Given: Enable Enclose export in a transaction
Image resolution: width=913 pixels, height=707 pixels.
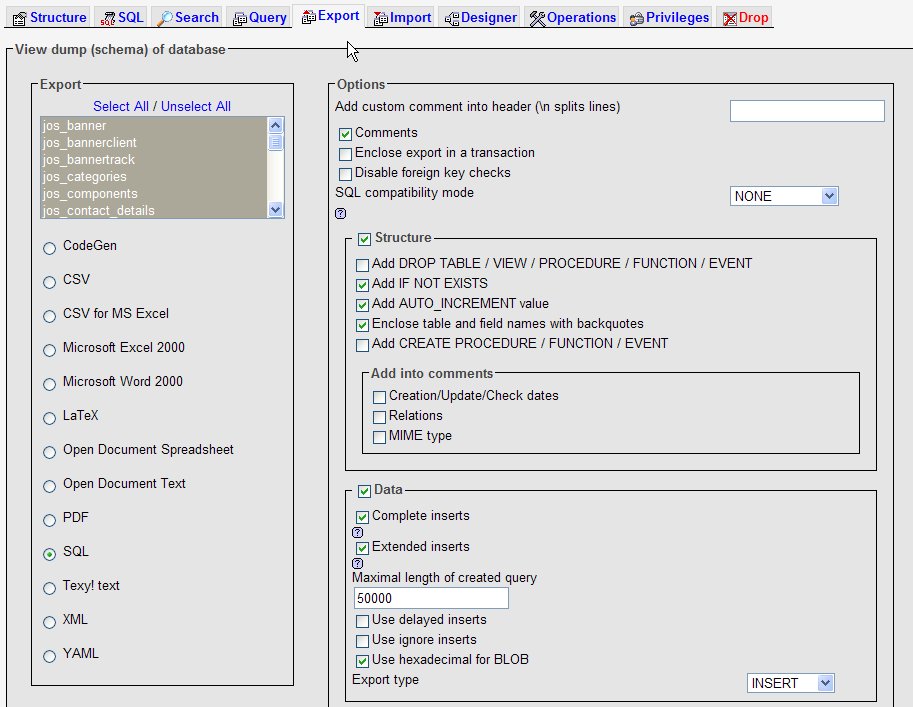Looking at the screenshot, I should [345, 154].
